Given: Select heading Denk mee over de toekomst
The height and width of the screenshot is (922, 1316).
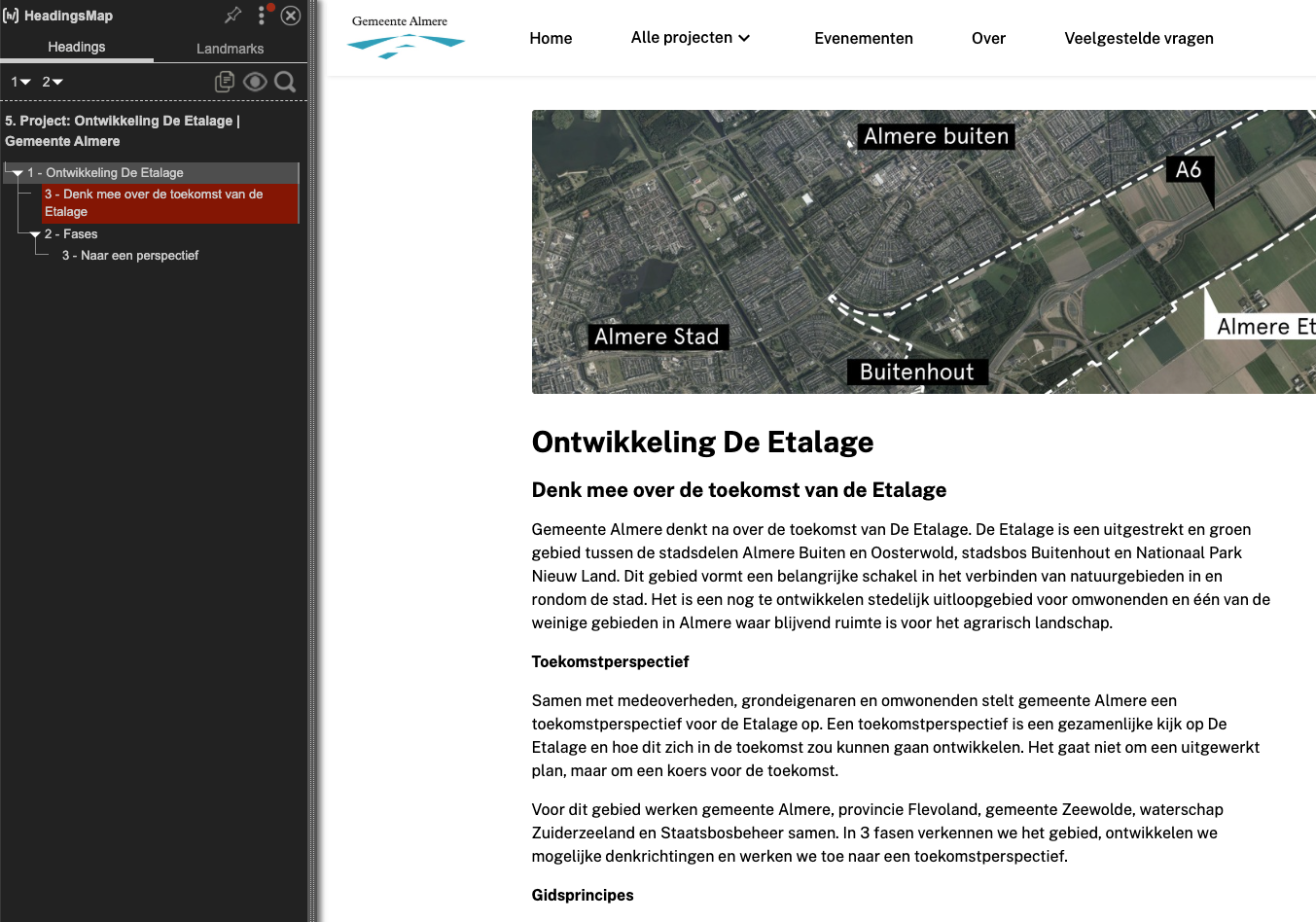Looking at the screenshot, I should pyautogui.click(x=169, y=203).
